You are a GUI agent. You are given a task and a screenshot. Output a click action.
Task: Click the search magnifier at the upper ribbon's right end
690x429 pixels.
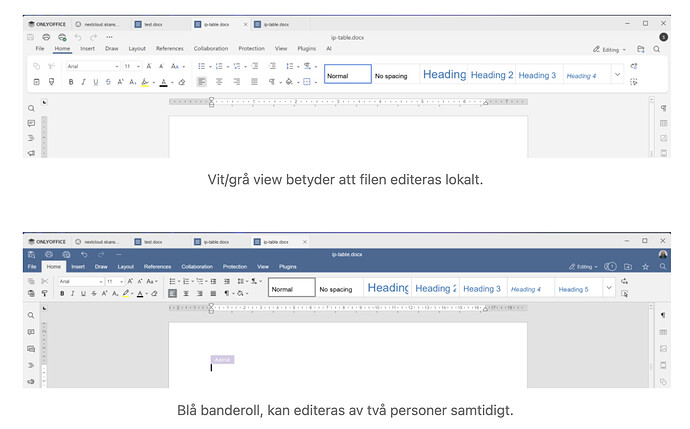pos(657,48)
